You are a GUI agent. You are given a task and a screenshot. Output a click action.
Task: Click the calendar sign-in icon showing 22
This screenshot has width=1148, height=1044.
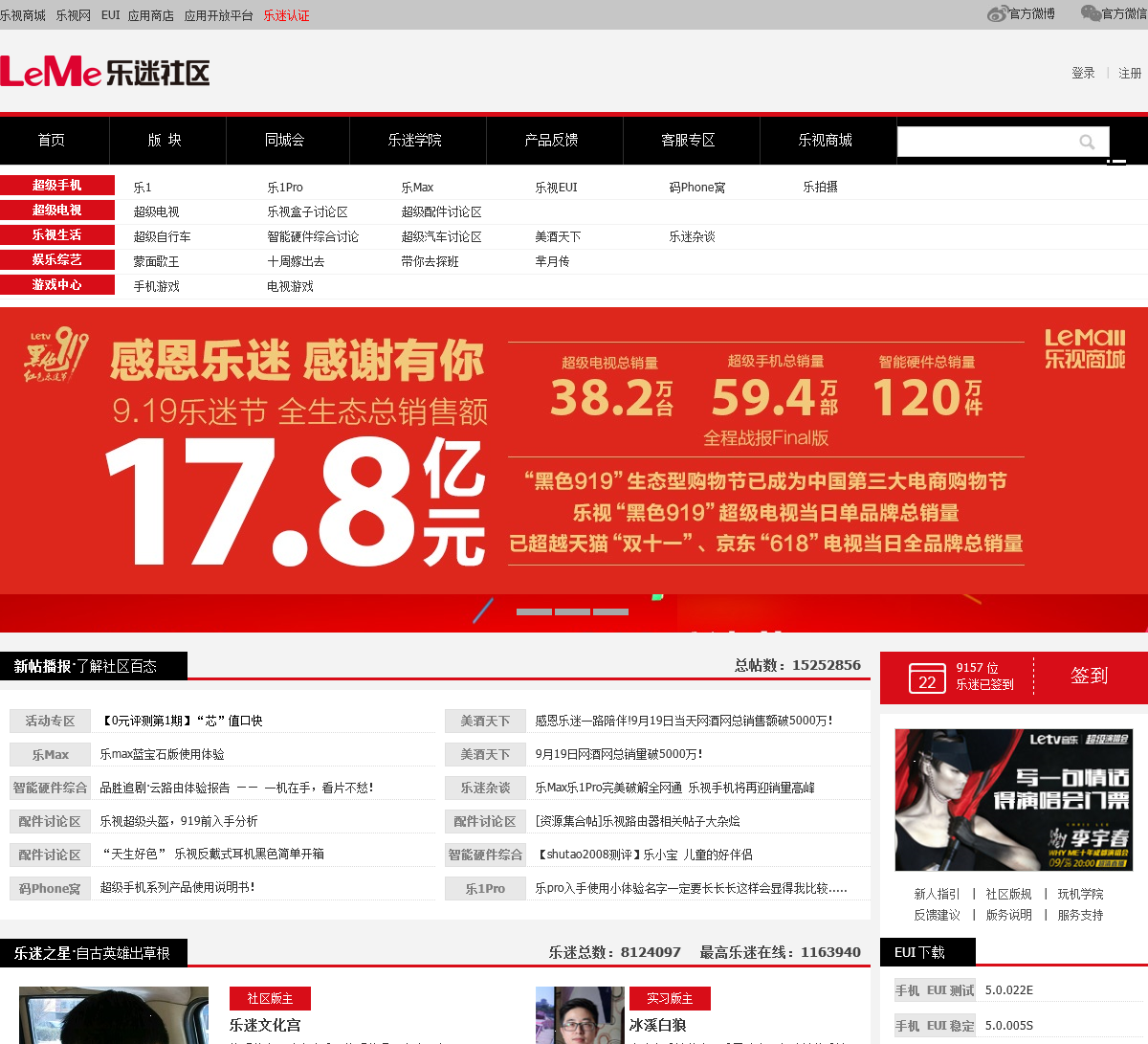point(927,677)
